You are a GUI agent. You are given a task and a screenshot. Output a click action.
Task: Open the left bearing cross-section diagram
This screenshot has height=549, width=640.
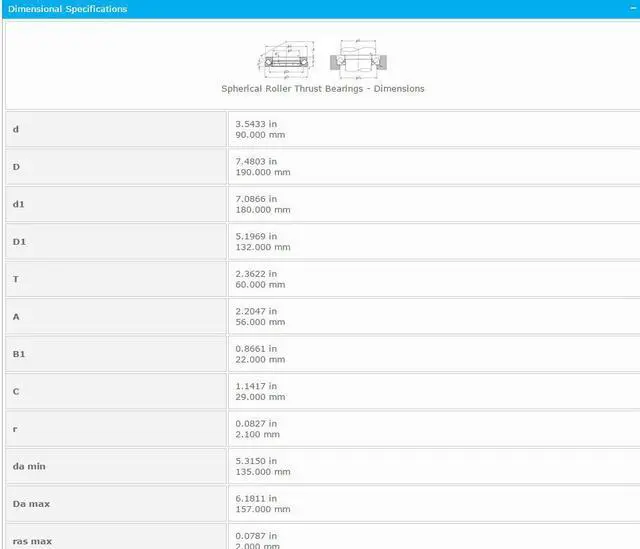pos(286,59)
